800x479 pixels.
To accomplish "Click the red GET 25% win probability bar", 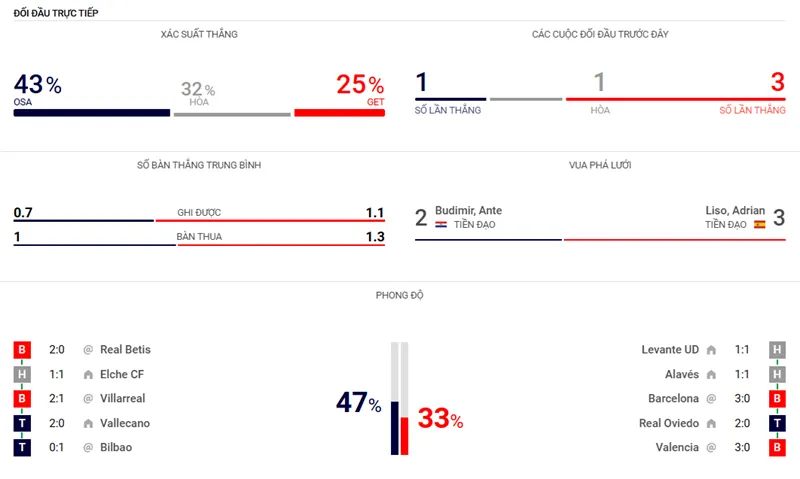I will (x=339, y=113).
